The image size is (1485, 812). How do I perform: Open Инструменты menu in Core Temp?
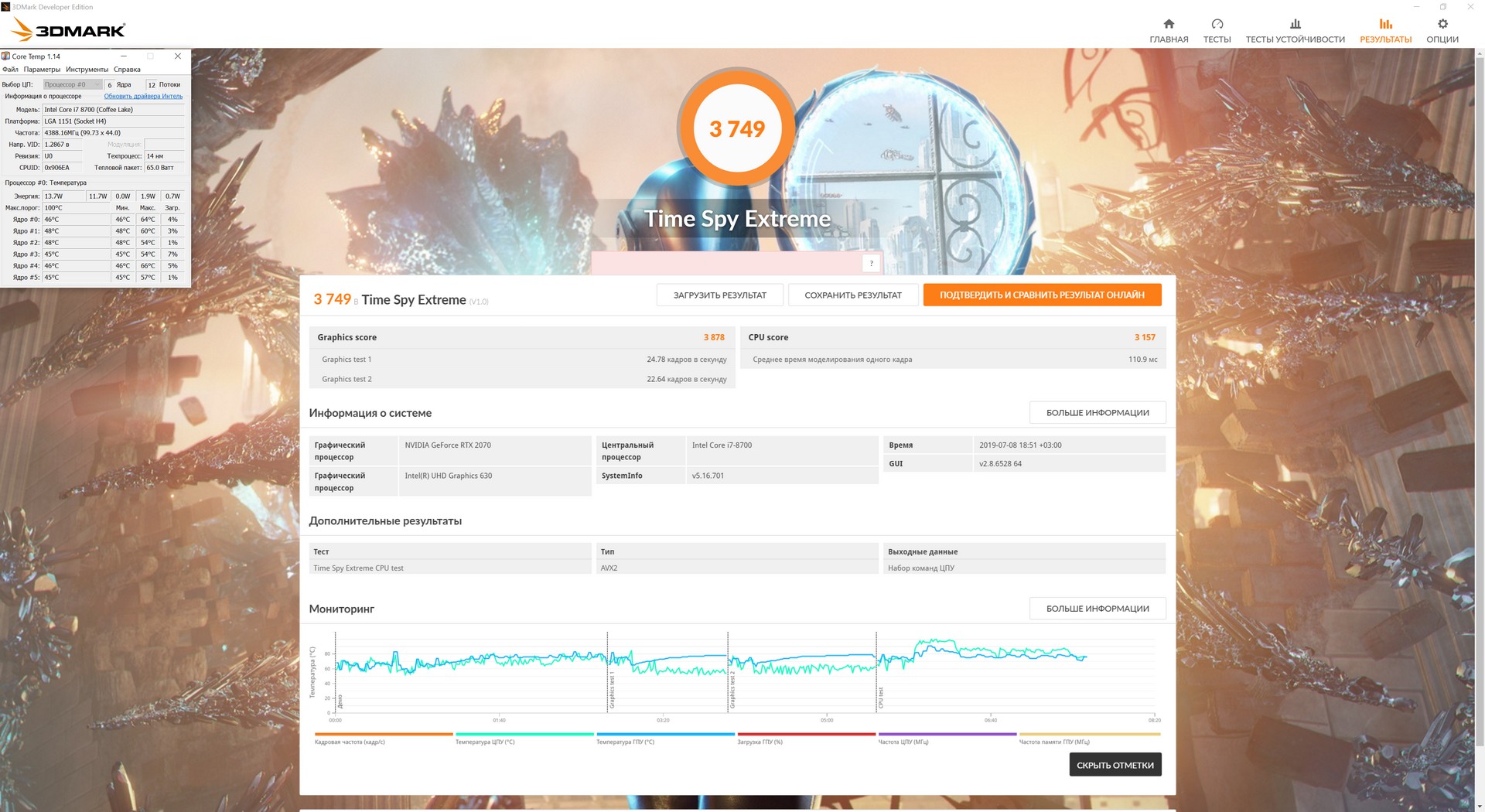pyautogui.click(x=87, y=70)
